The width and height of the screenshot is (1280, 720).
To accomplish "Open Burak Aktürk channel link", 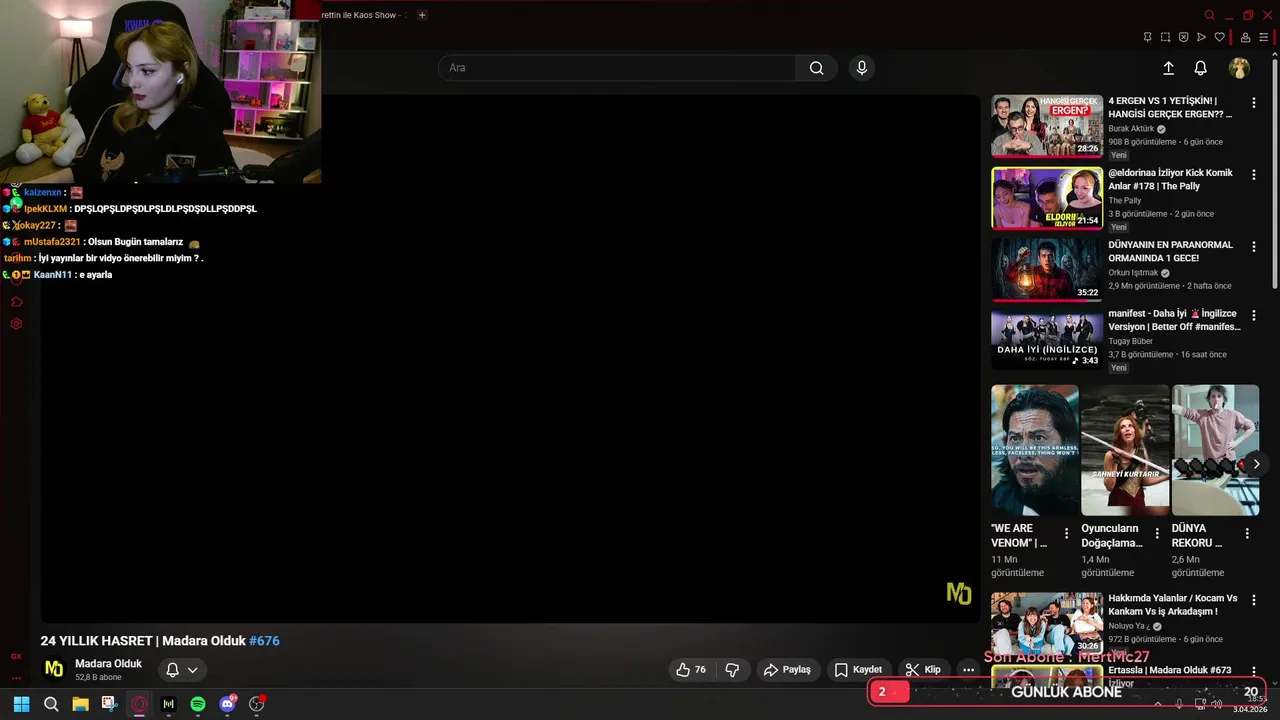I will [1131, 129].
